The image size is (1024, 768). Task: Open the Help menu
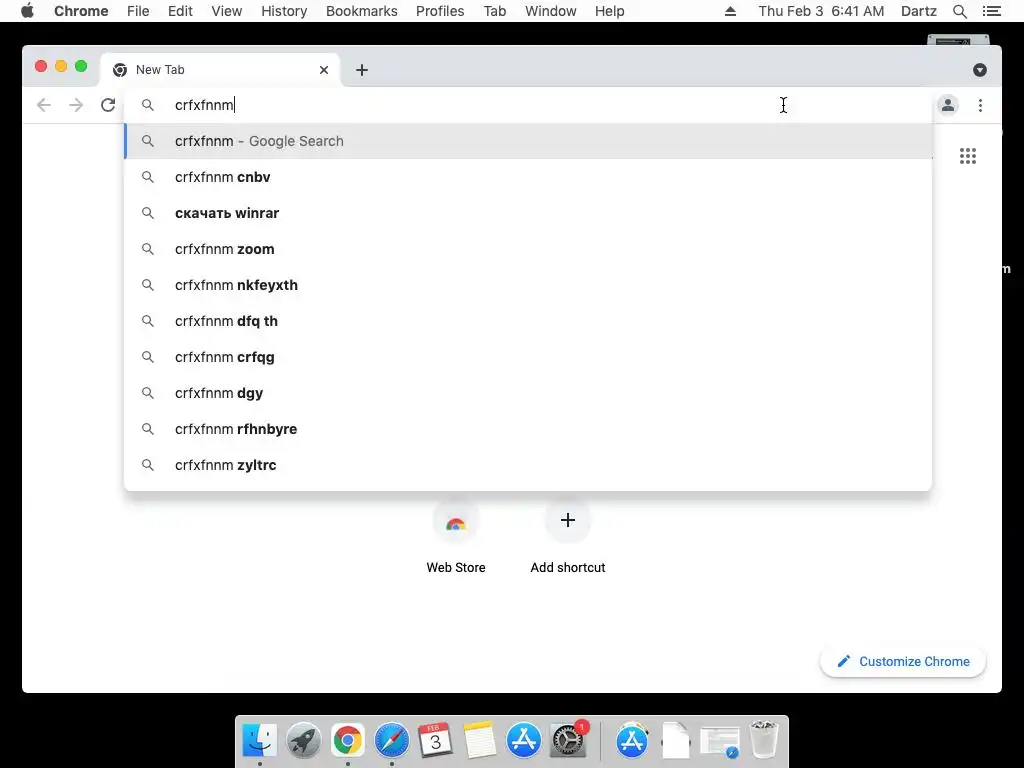[609, 11]
